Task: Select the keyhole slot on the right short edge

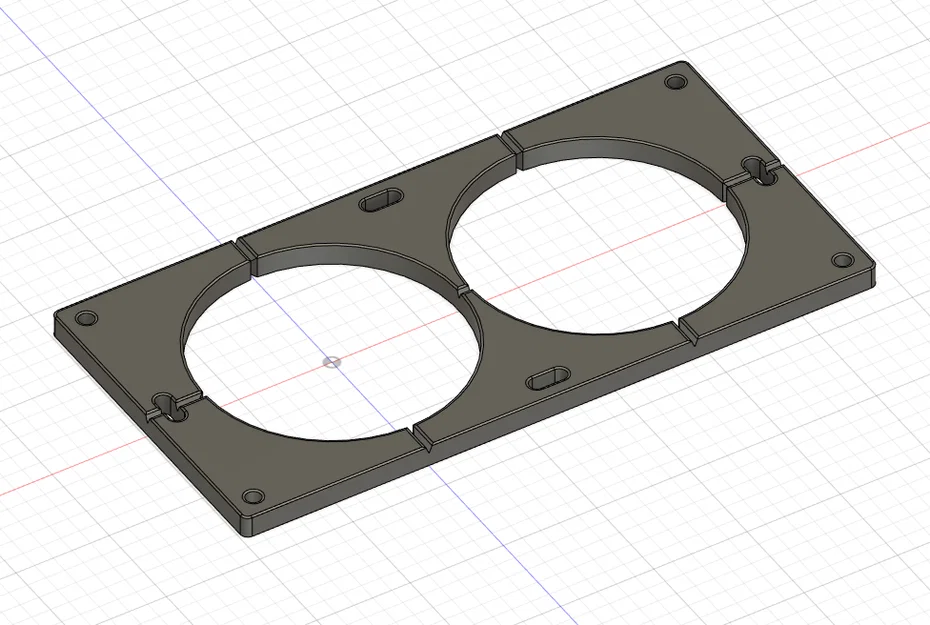Action: tap(759, 169)
